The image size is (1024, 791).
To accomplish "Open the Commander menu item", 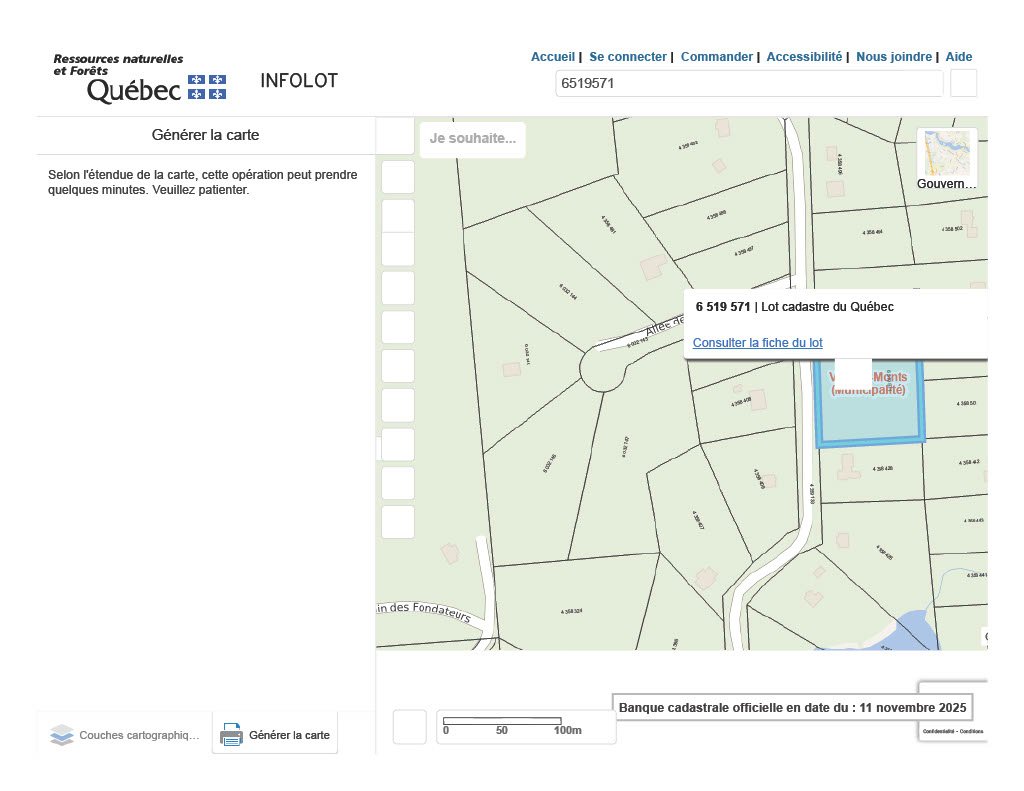I will tap(716, 57).
